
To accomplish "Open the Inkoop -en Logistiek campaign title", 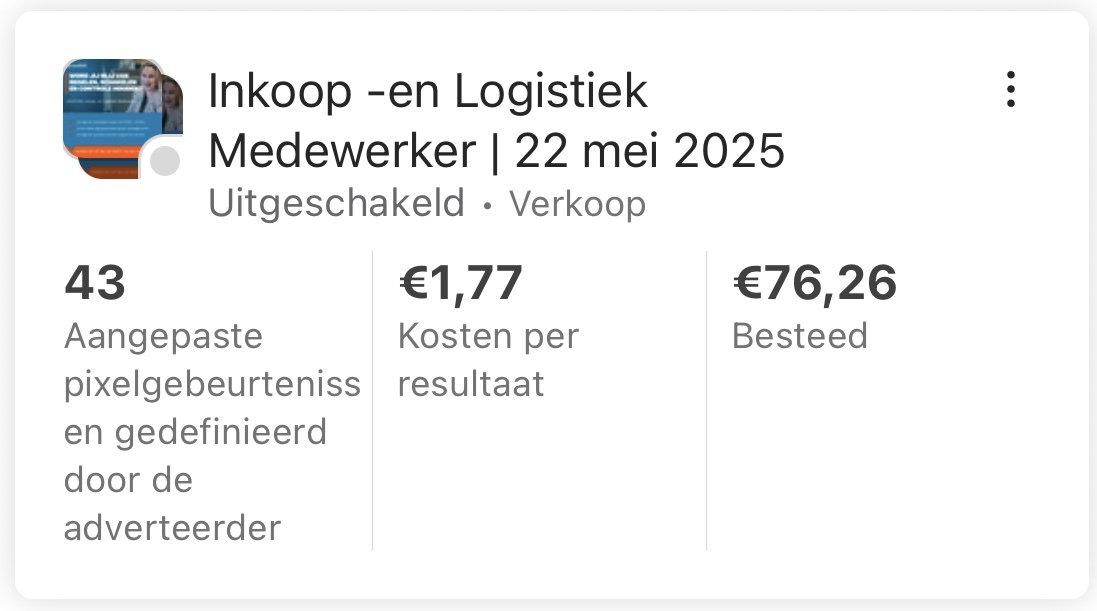I will click(x=428, y=93).
